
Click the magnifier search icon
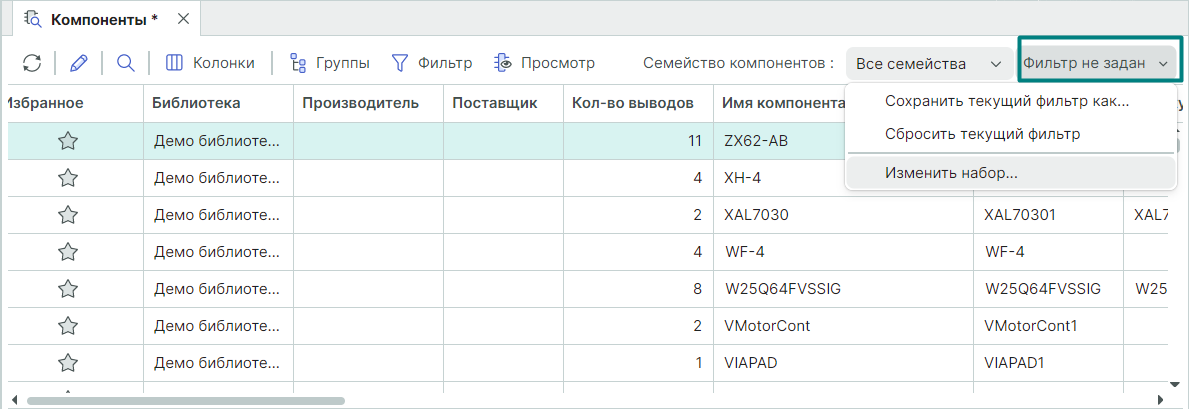click(x=125, y=63)
